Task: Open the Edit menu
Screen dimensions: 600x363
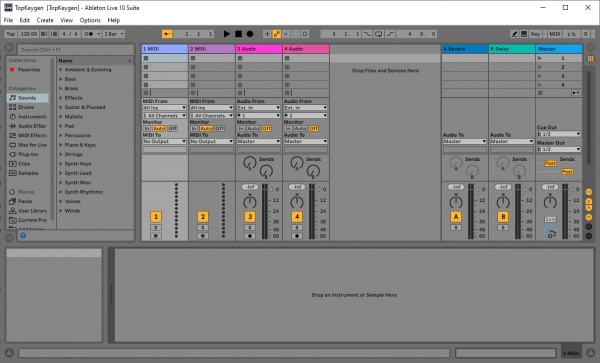Action: coord(24,20)
